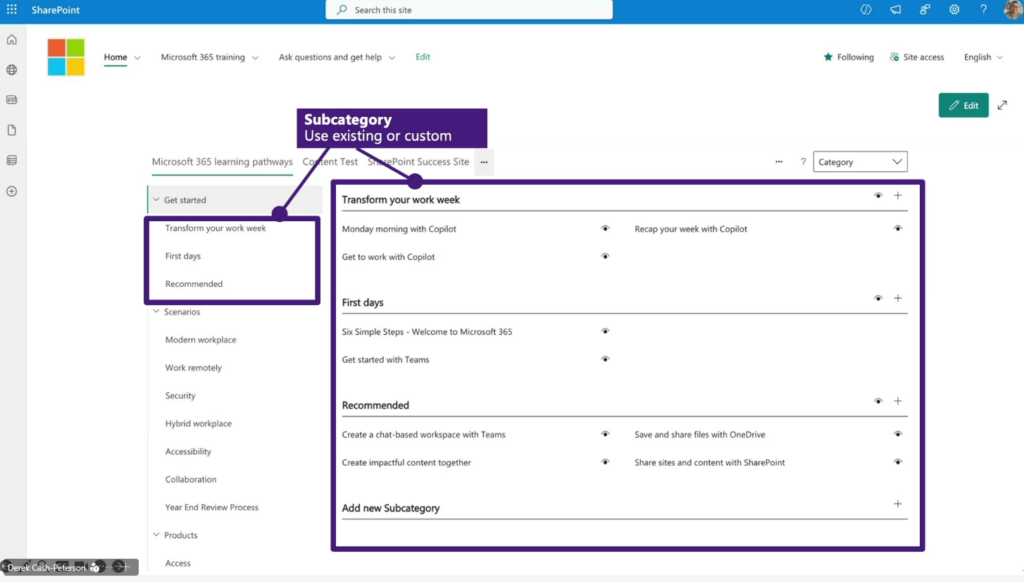The width and height of the screenshot is (1024, 582).
Task: Select Modern workplace in the tree
Action: pyautogui.click(x=200, y=340)
